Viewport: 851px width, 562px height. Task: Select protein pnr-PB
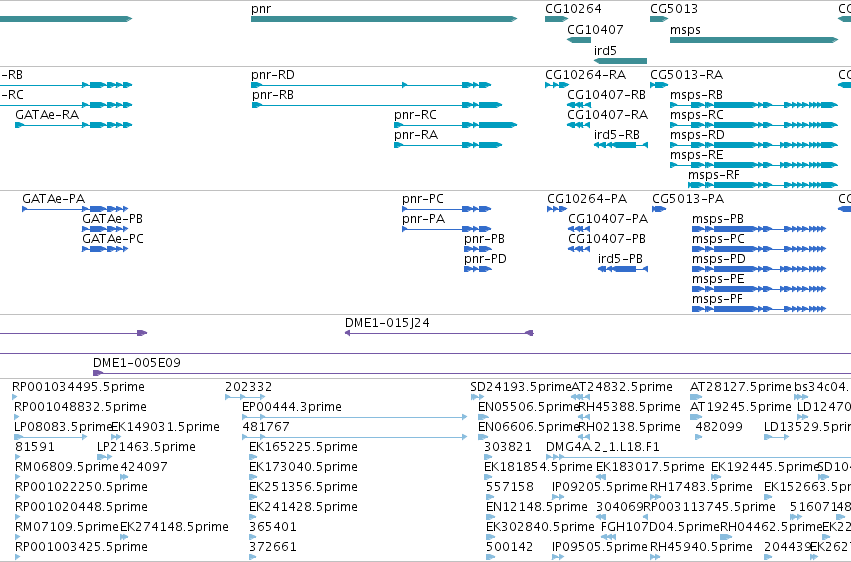point(478,249)
